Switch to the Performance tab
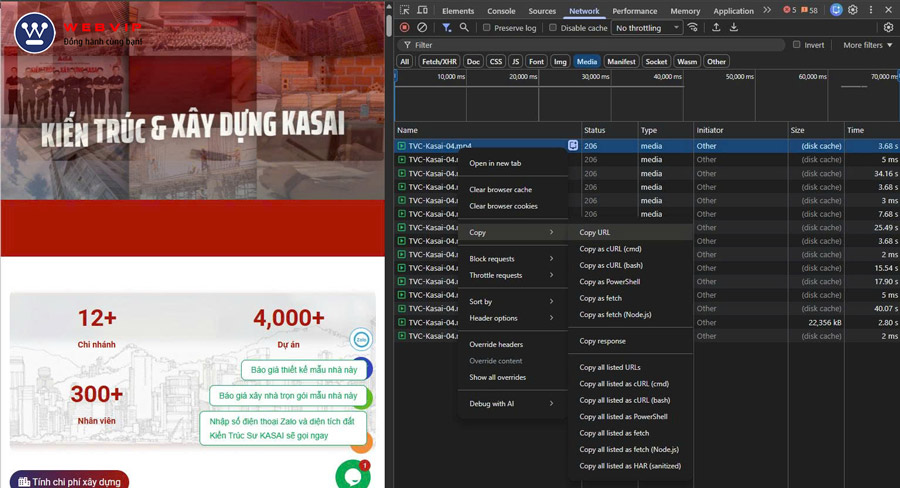 coord(635,11)
